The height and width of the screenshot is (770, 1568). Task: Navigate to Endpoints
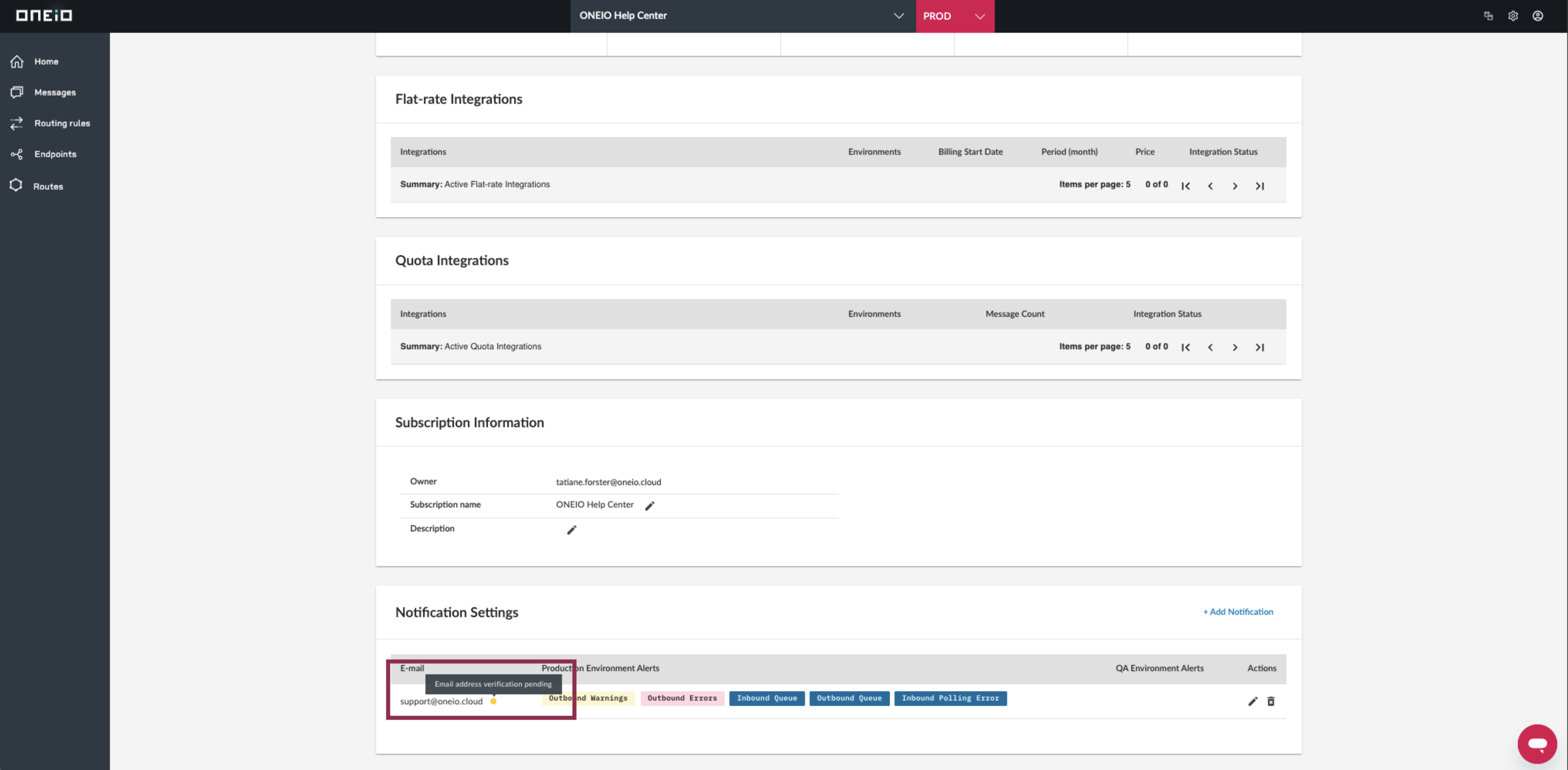coord(55,154)
